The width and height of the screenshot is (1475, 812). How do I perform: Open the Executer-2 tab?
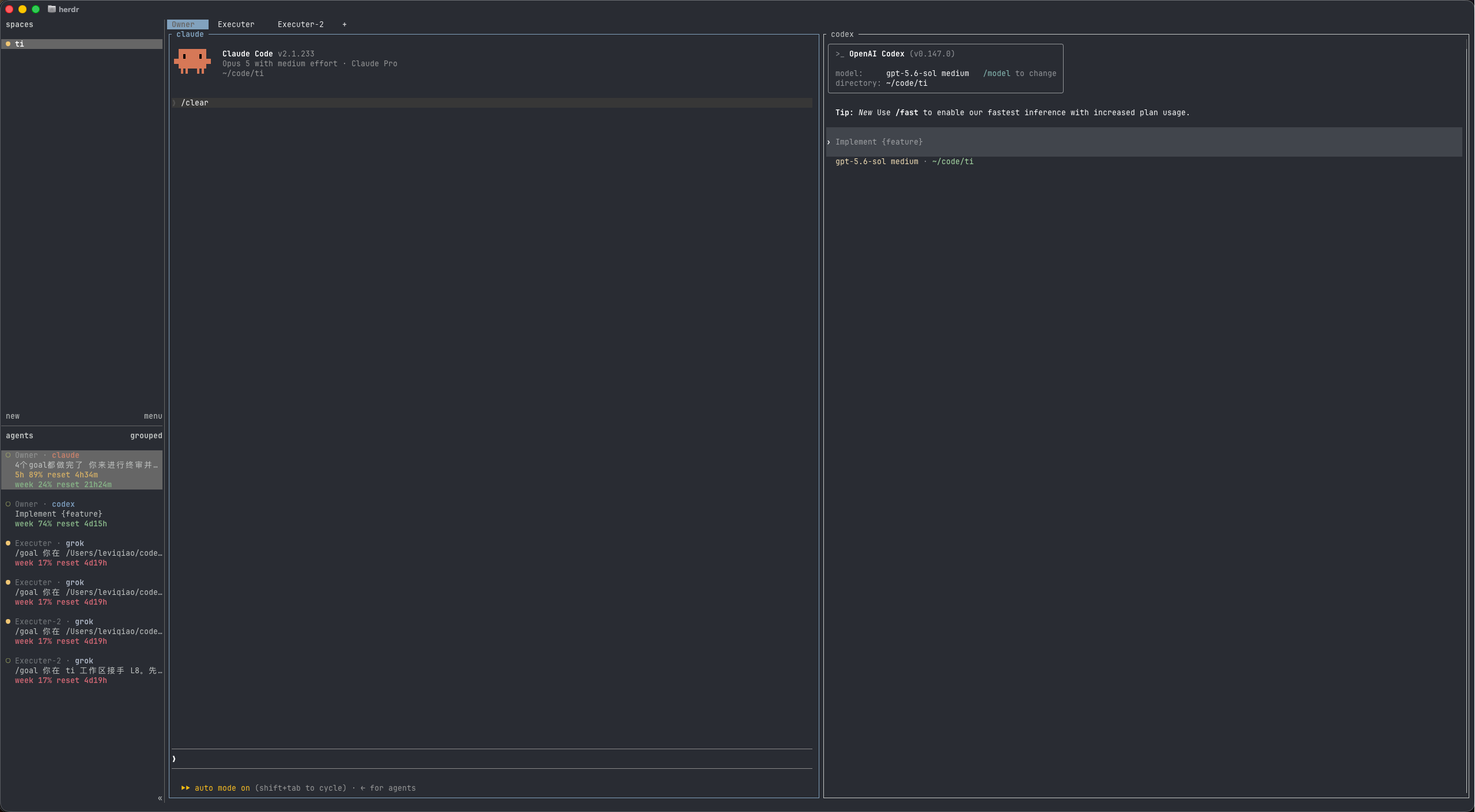click(300, 24)
